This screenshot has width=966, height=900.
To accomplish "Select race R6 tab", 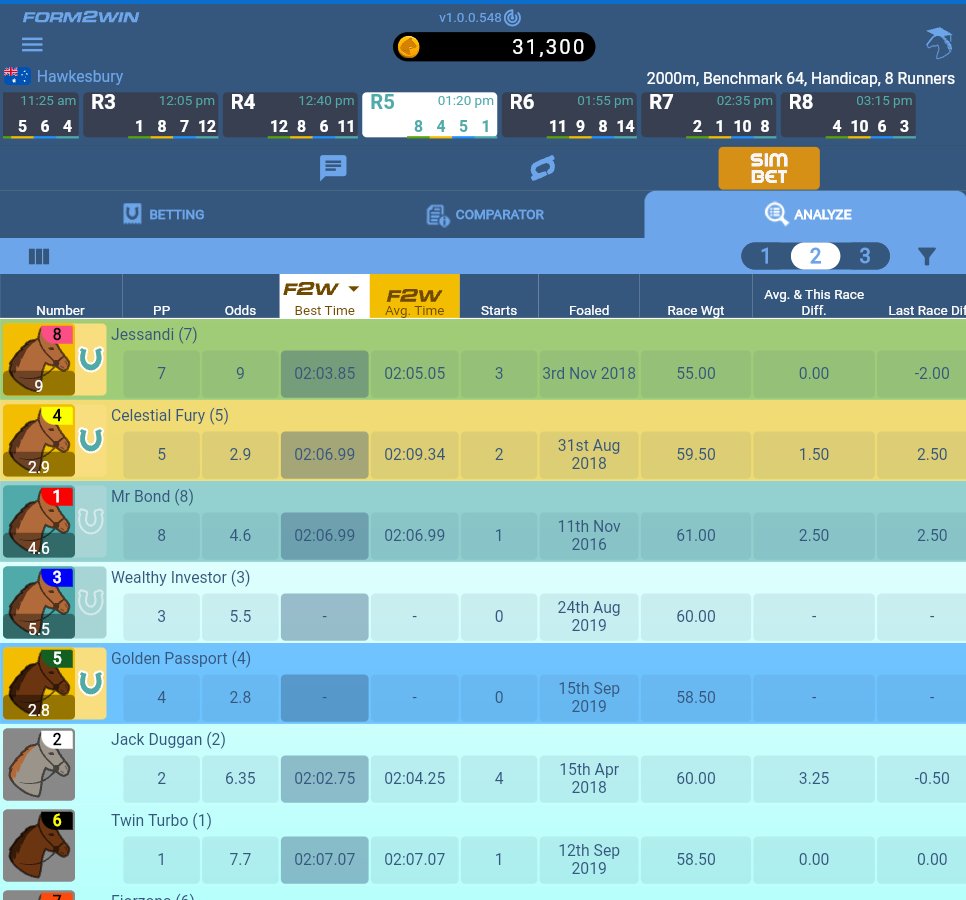I will point(569,115).
